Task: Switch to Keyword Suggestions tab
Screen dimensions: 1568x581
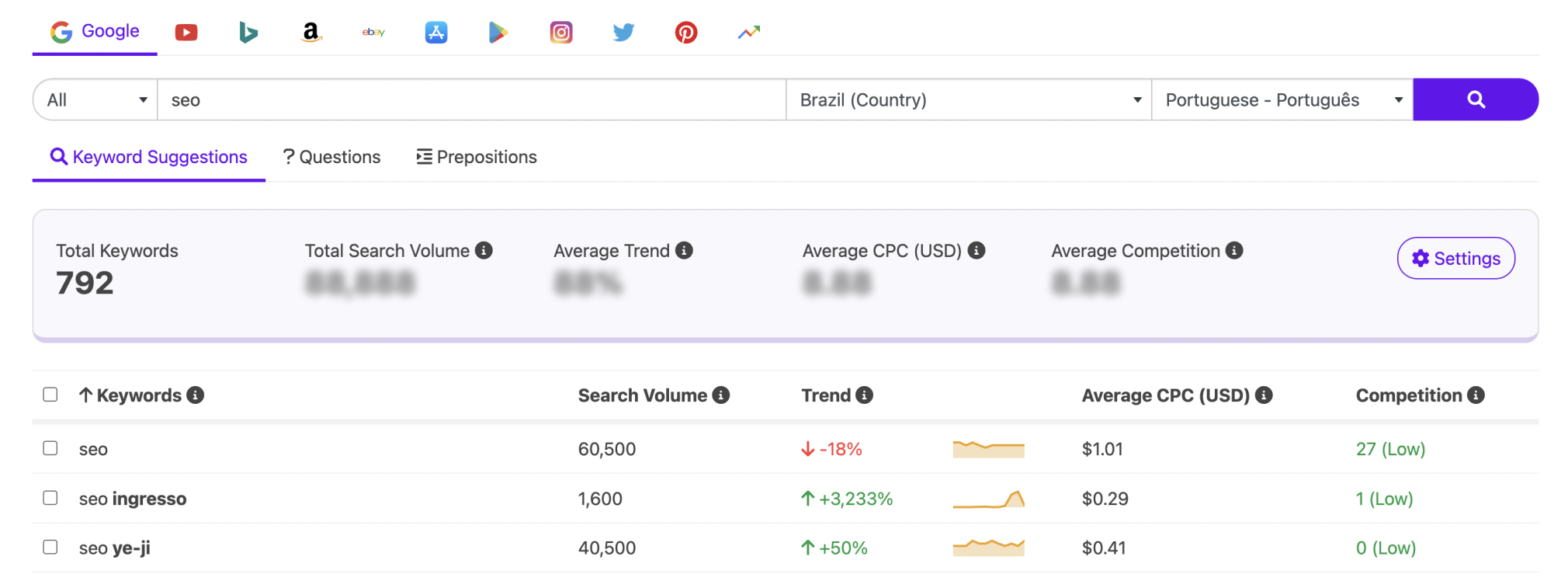Action: [148, 157]
